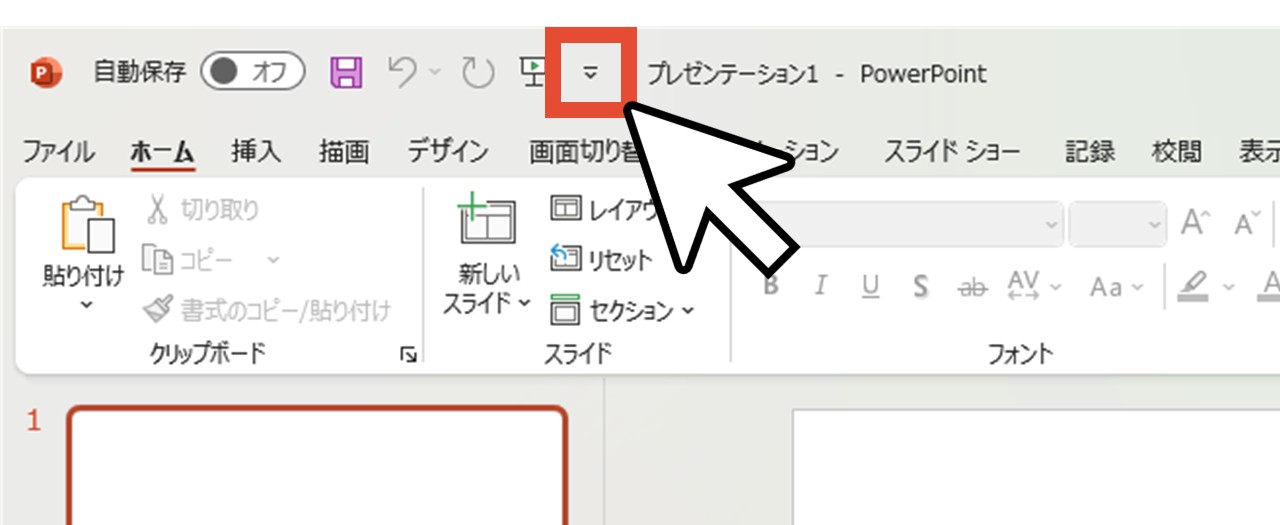Screen dimensions: 1280x525
Task: Switch to the 描画 (Draw) tab
Action: click(344, 152)
